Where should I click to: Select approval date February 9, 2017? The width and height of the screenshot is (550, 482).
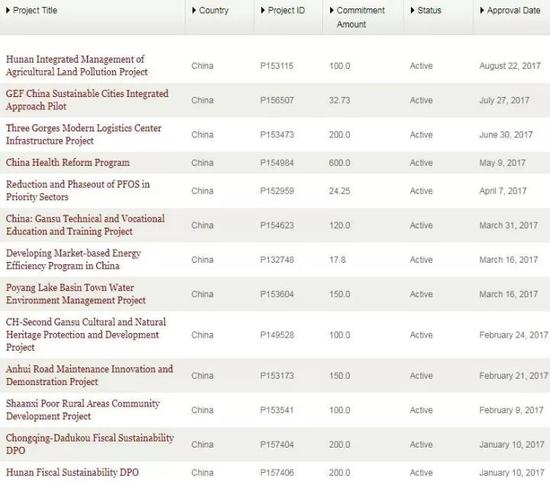pos(511,410)
